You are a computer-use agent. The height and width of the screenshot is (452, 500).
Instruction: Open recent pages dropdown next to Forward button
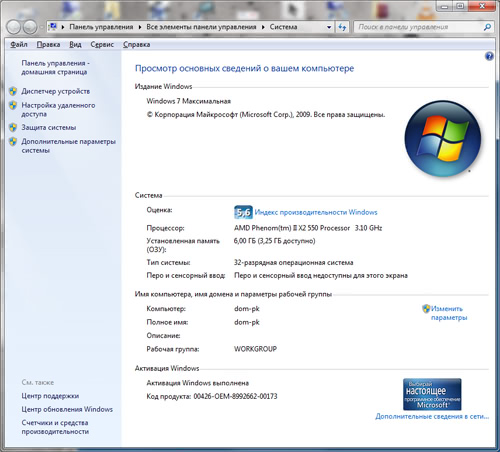[41, 27]
